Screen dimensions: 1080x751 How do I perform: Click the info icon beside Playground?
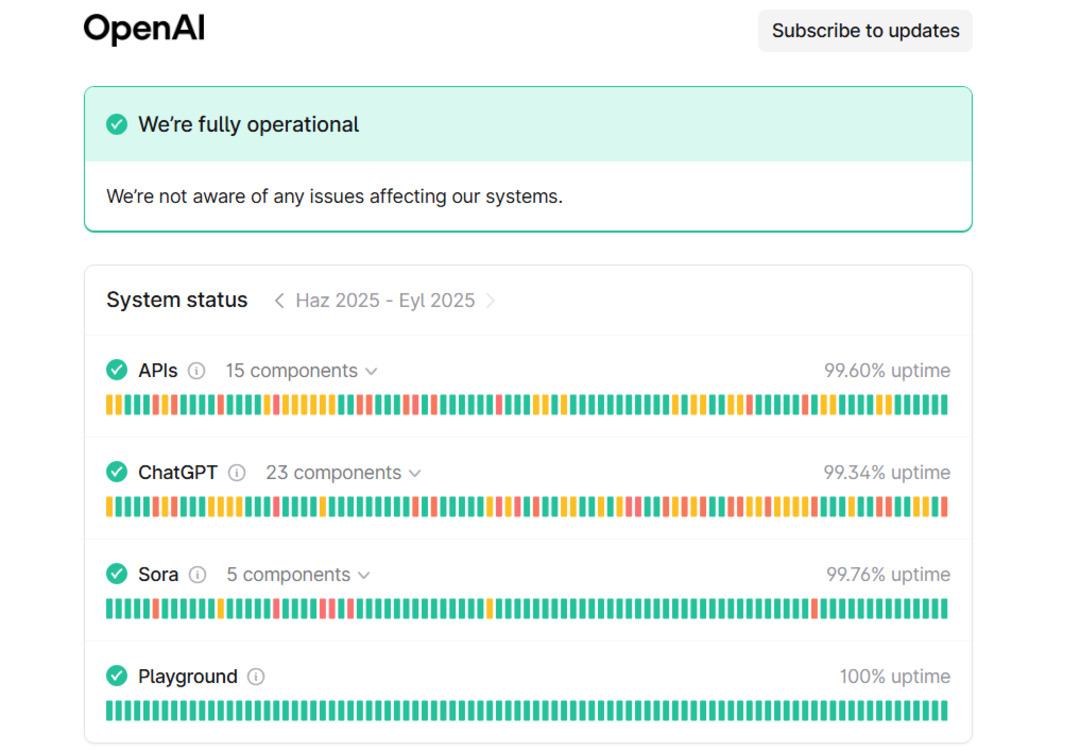point(256,677)
